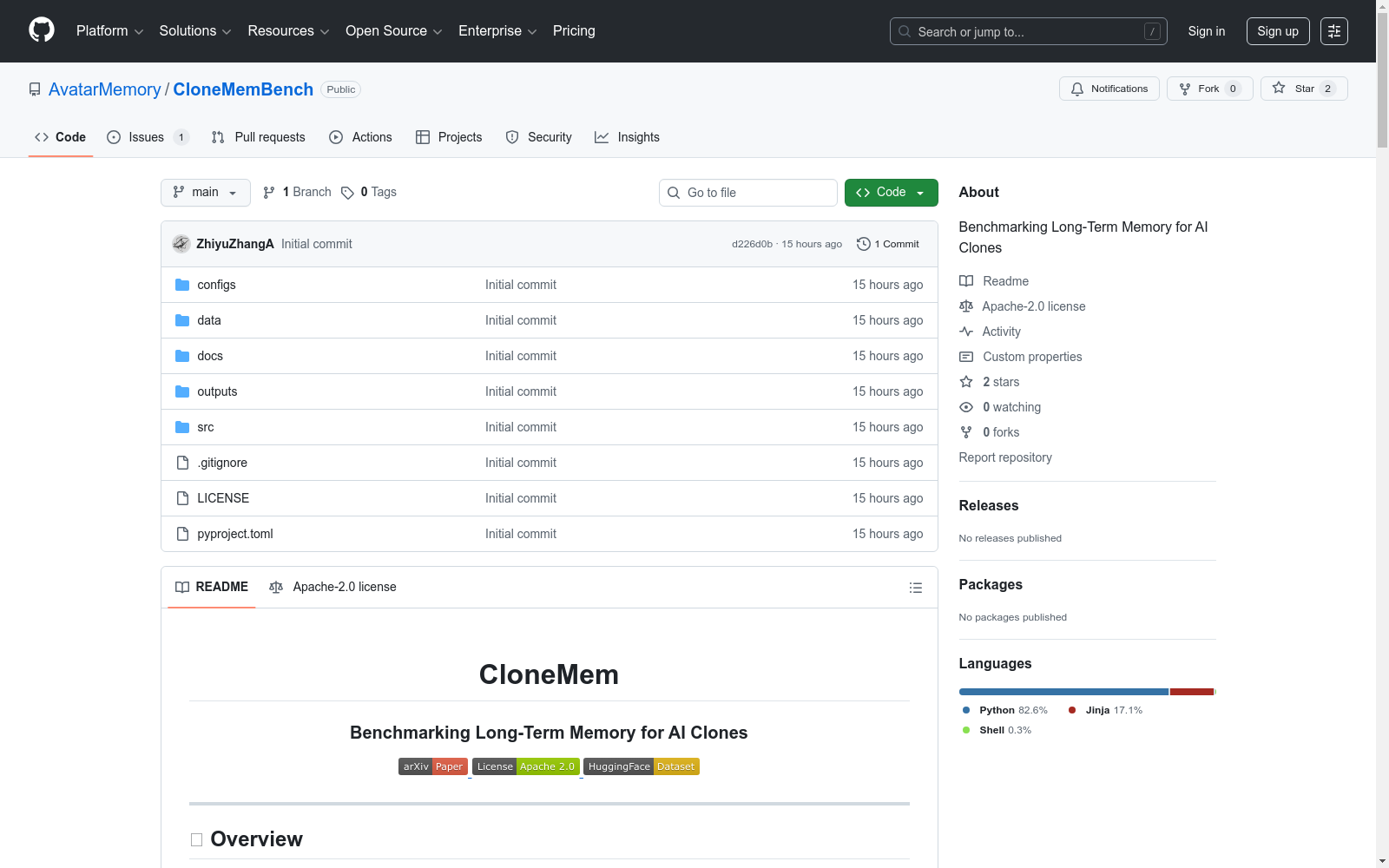Open the d226d0b commit hash link
The width and height of the screenshot is (1389, 868).
pyautogui.click(x=752, y=244)
